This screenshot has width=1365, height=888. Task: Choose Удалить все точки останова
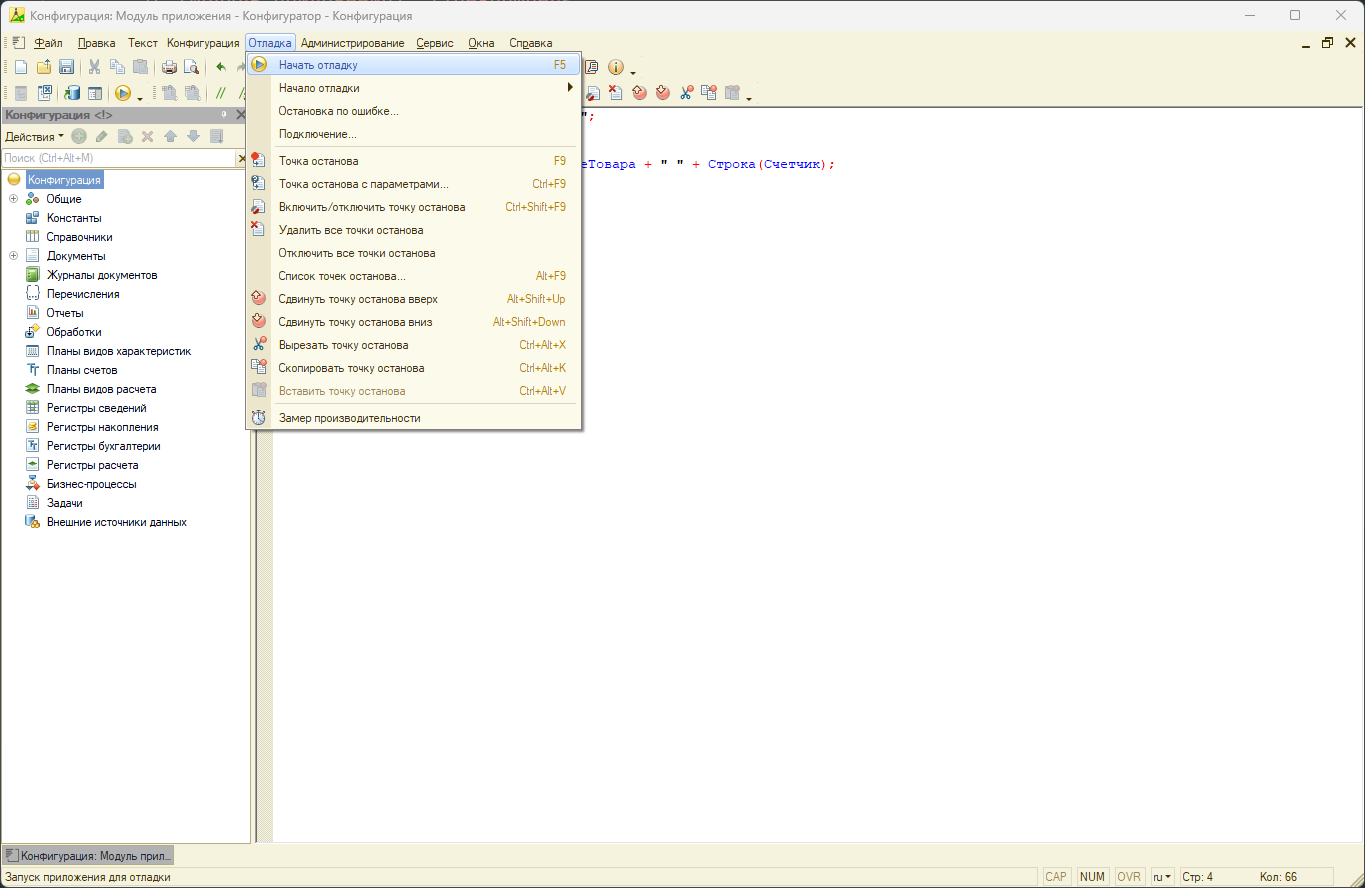(x=414, y=230)
